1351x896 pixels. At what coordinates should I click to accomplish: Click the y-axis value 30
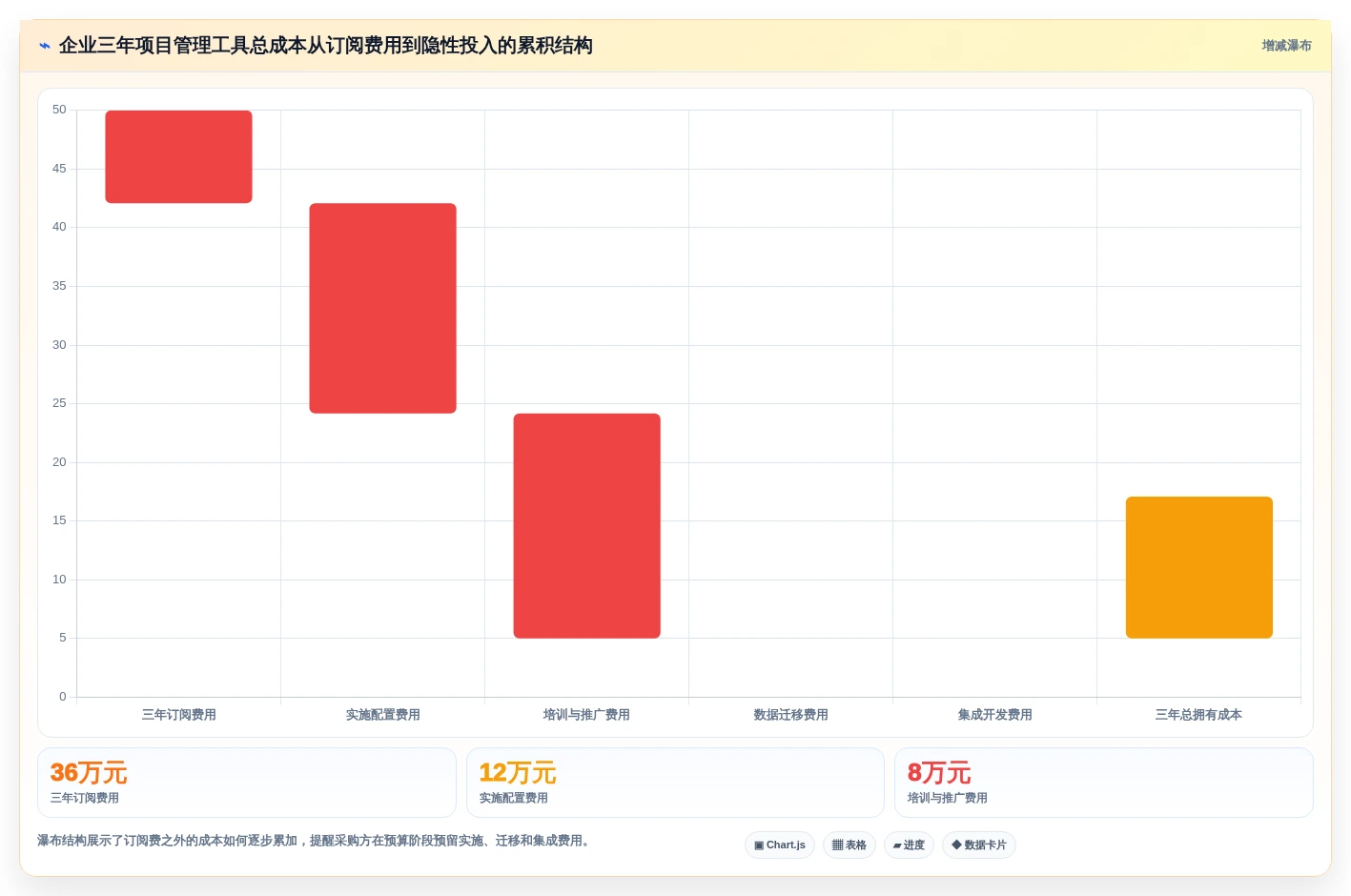(59, 345)
